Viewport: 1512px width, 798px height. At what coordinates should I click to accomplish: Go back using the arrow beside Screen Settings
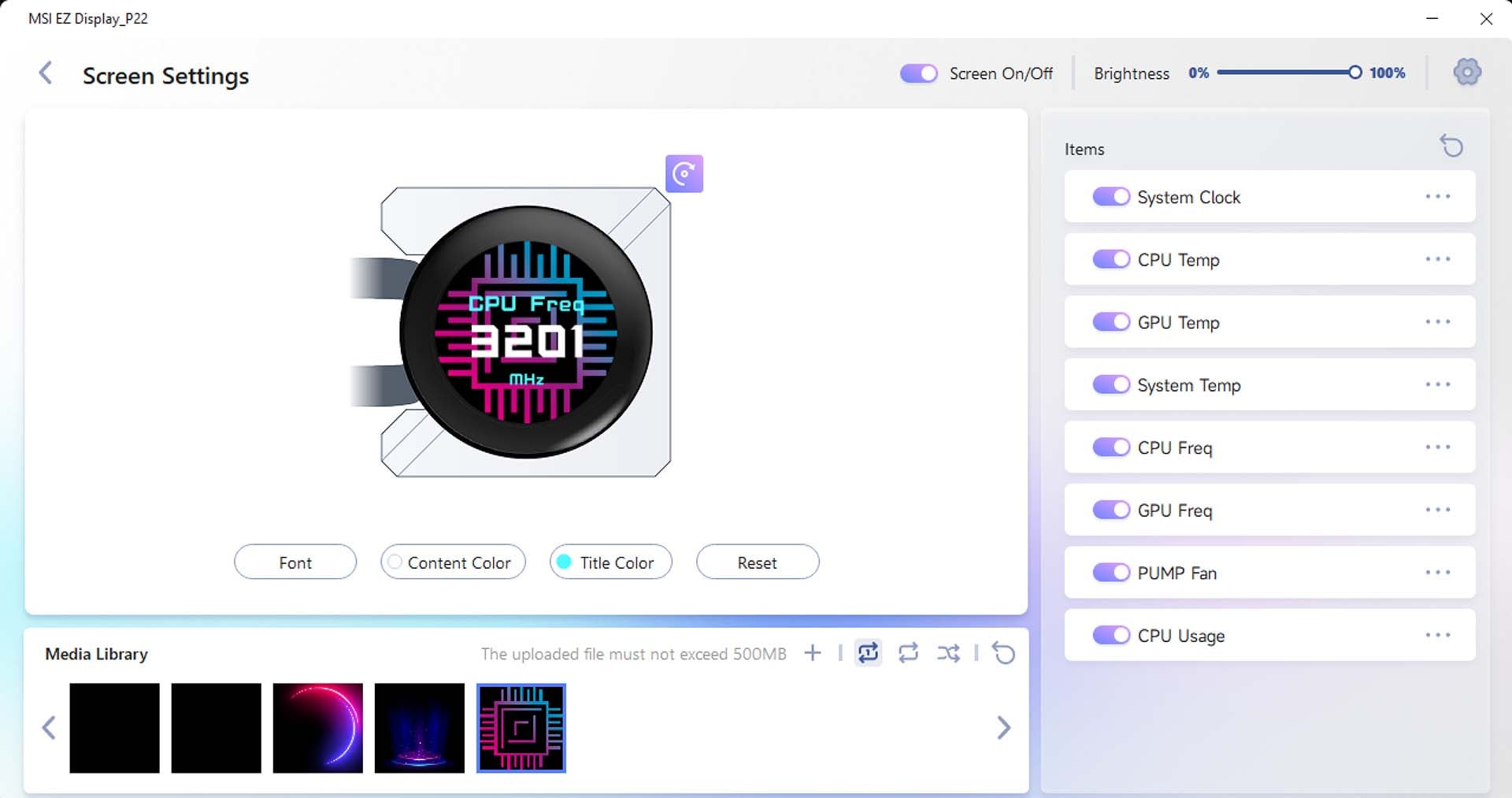click(46, 73)
